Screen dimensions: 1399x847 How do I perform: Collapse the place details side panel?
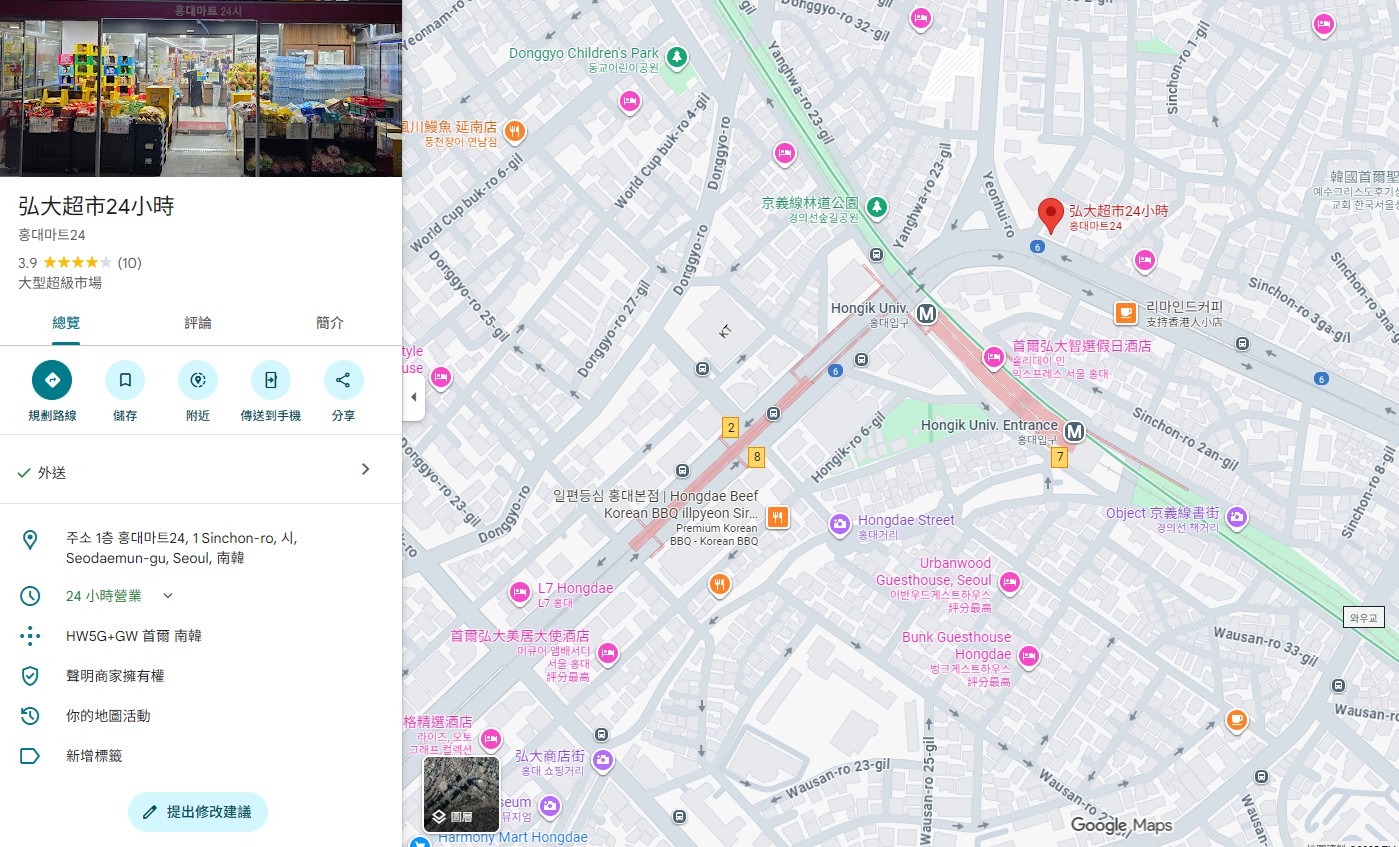click(414, 397)
